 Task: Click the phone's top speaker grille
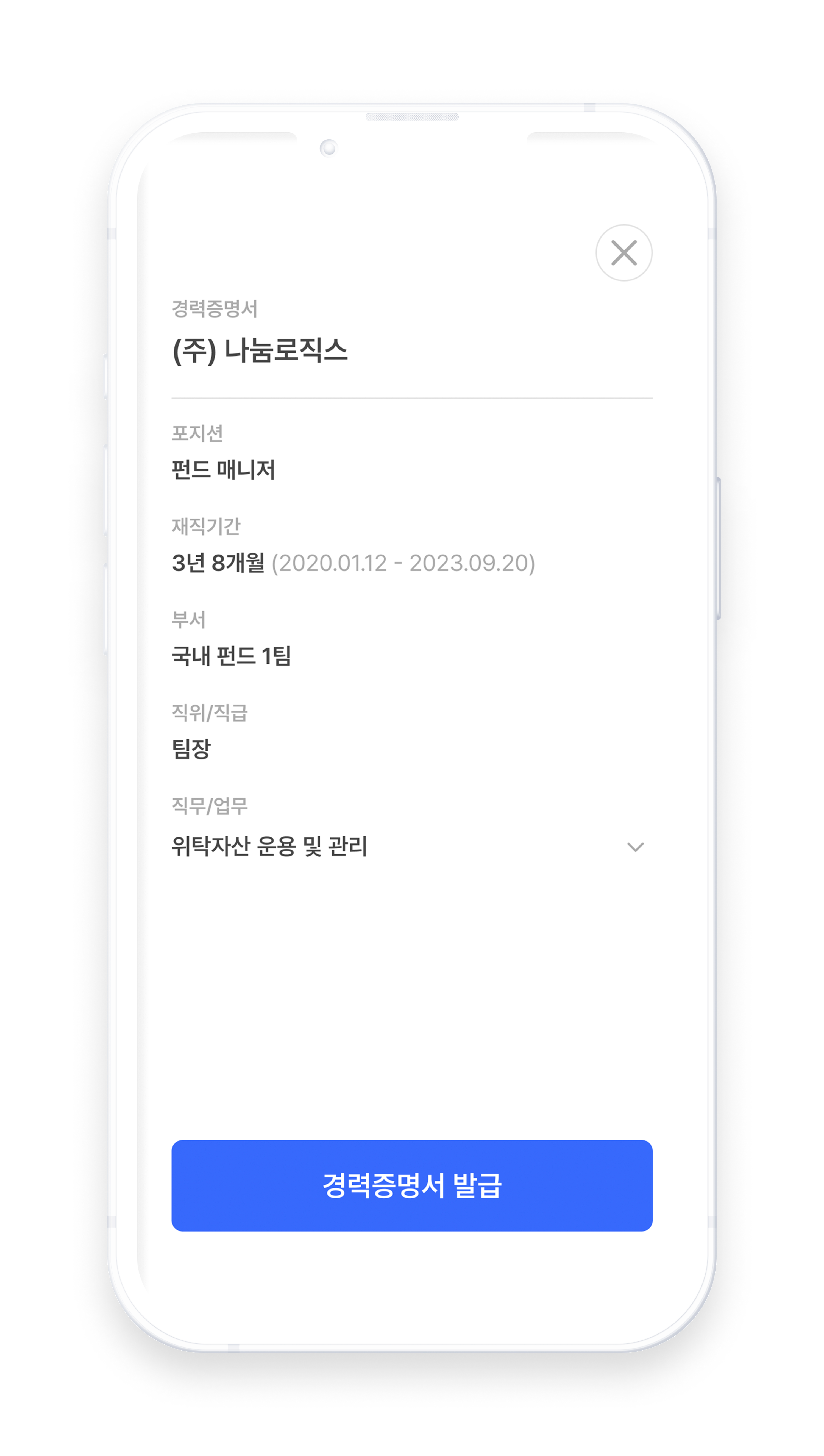(412, 116)
